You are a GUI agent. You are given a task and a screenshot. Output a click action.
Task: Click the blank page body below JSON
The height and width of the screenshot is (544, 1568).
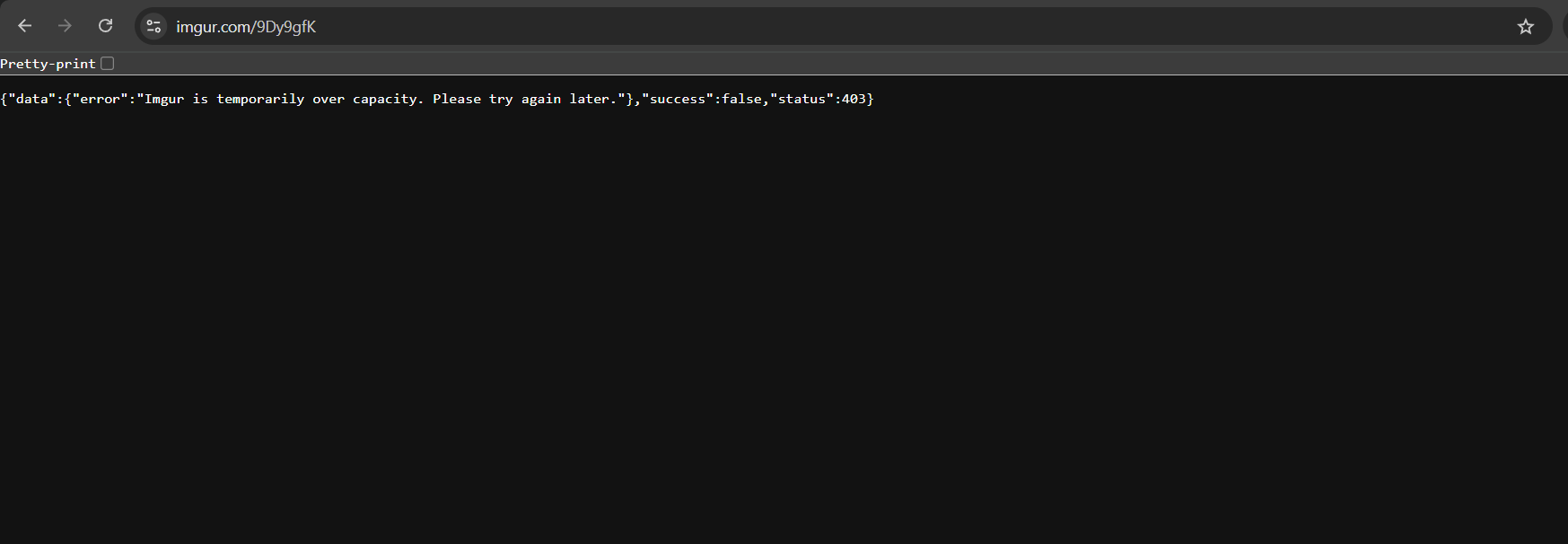pyautogui.click(x=784, y=323)
